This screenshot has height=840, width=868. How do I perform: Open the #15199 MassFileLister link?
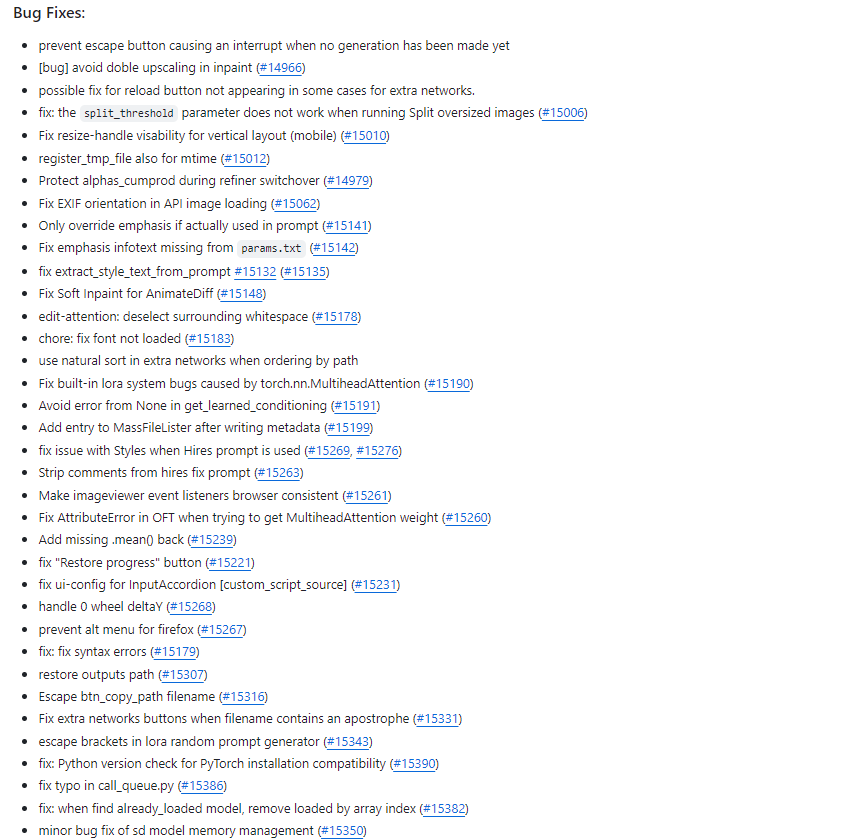349,428
